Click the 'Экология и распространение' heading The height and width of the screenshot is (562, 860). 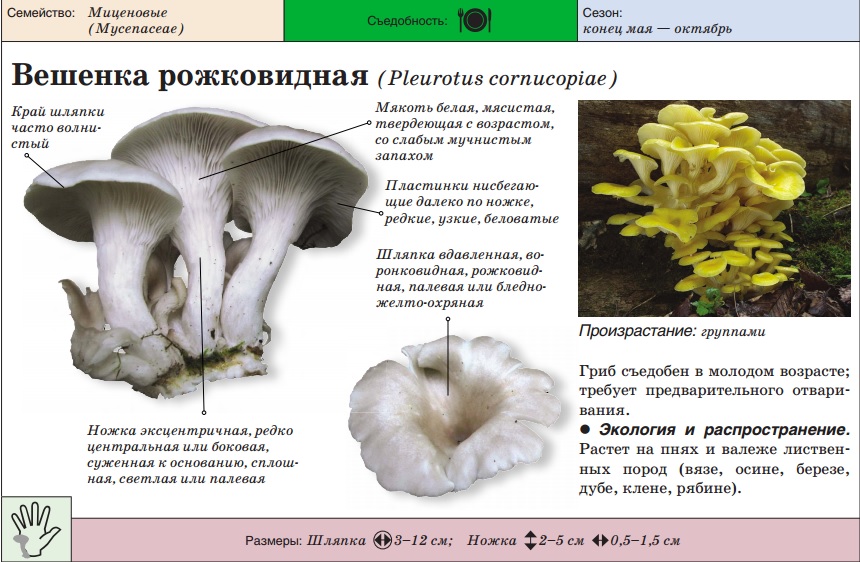point(724,430)
